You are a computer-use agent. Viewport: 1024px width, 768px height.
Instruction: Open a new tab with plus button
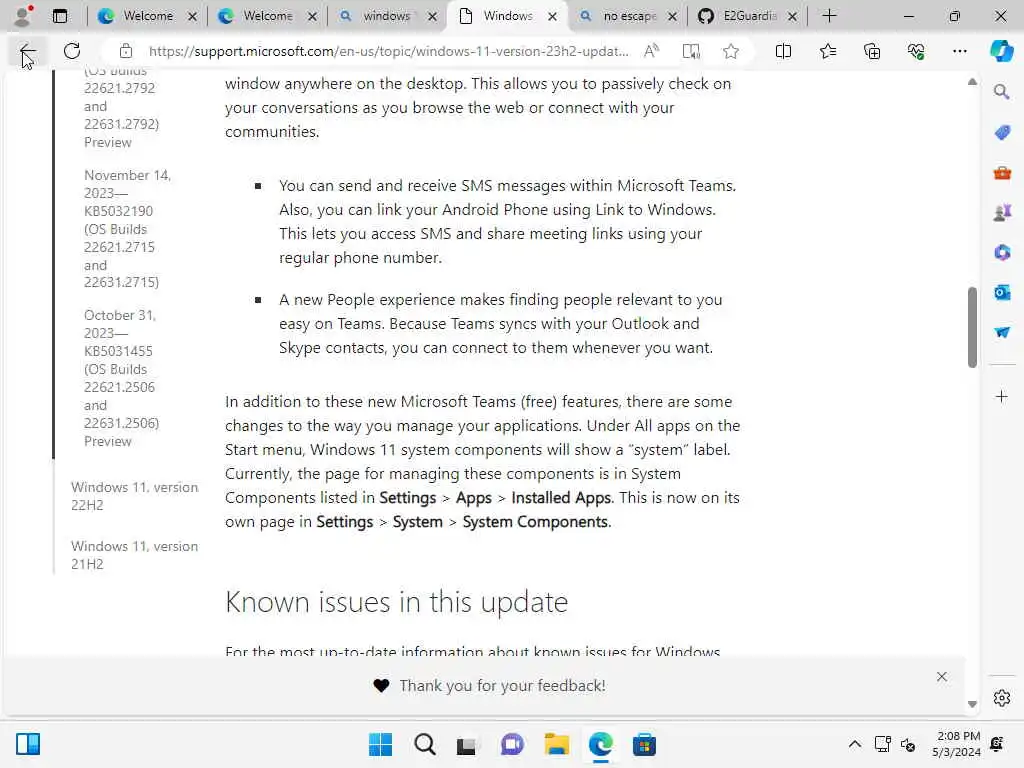tap(829, 16)
